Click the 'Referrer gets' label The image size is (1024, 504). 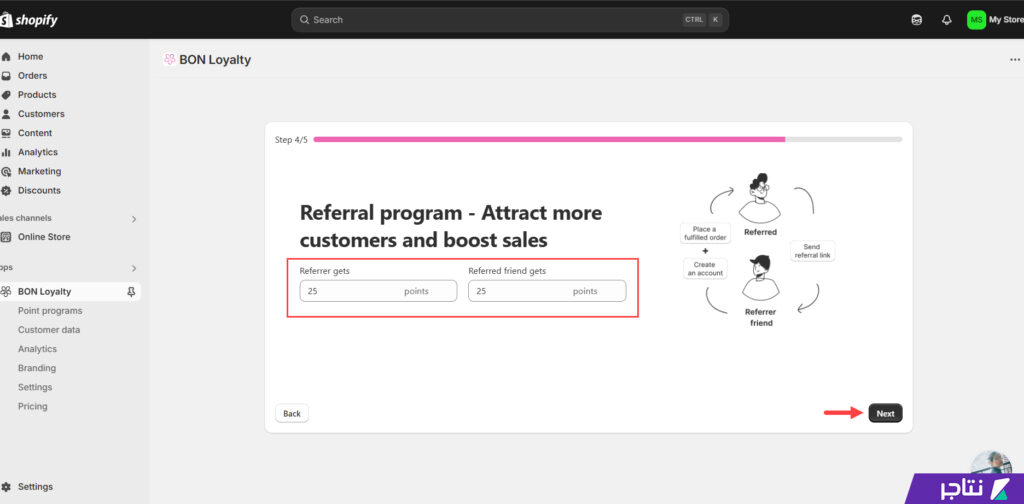coord(325,271)
